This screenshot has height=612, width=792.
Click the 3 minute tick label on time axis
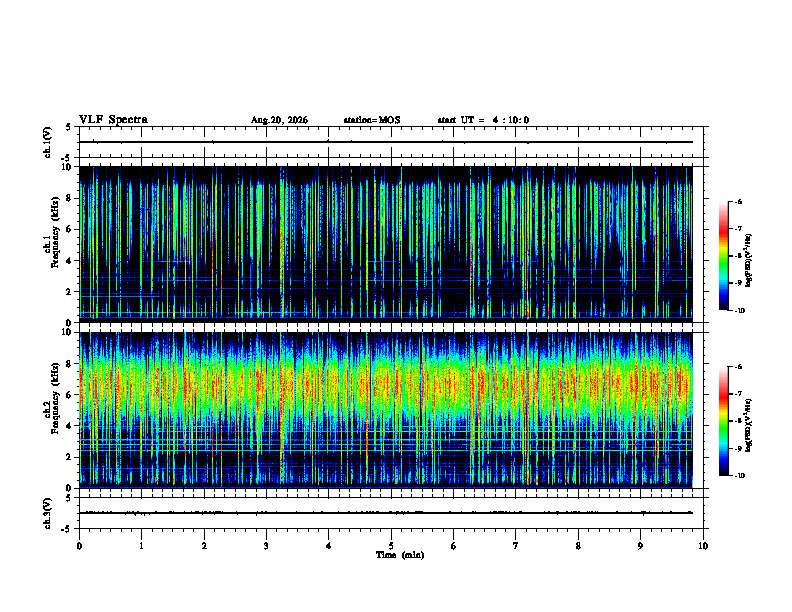coord(266,546)
